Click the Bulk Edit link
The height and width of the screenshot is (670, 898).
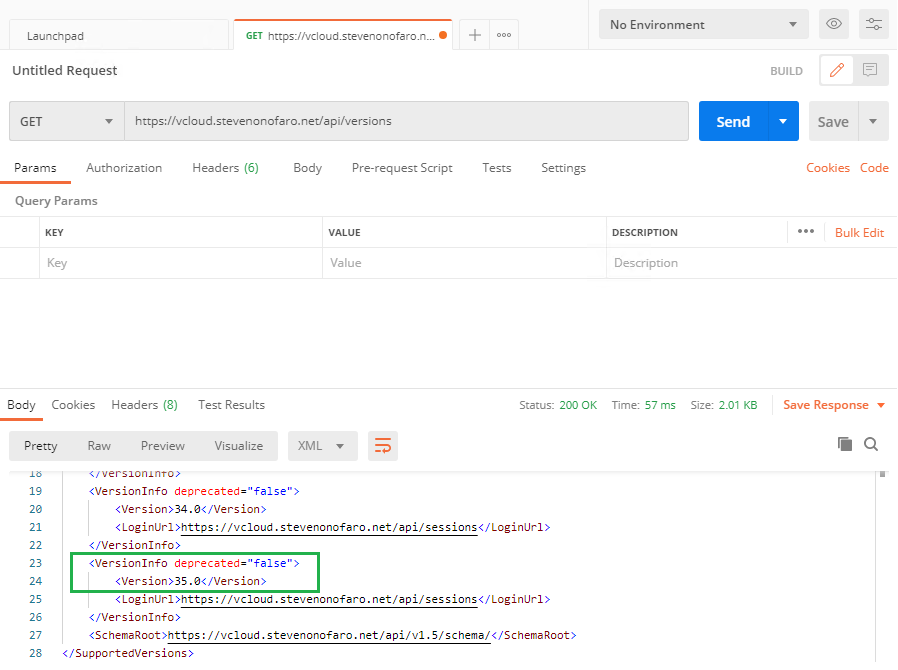859,233
